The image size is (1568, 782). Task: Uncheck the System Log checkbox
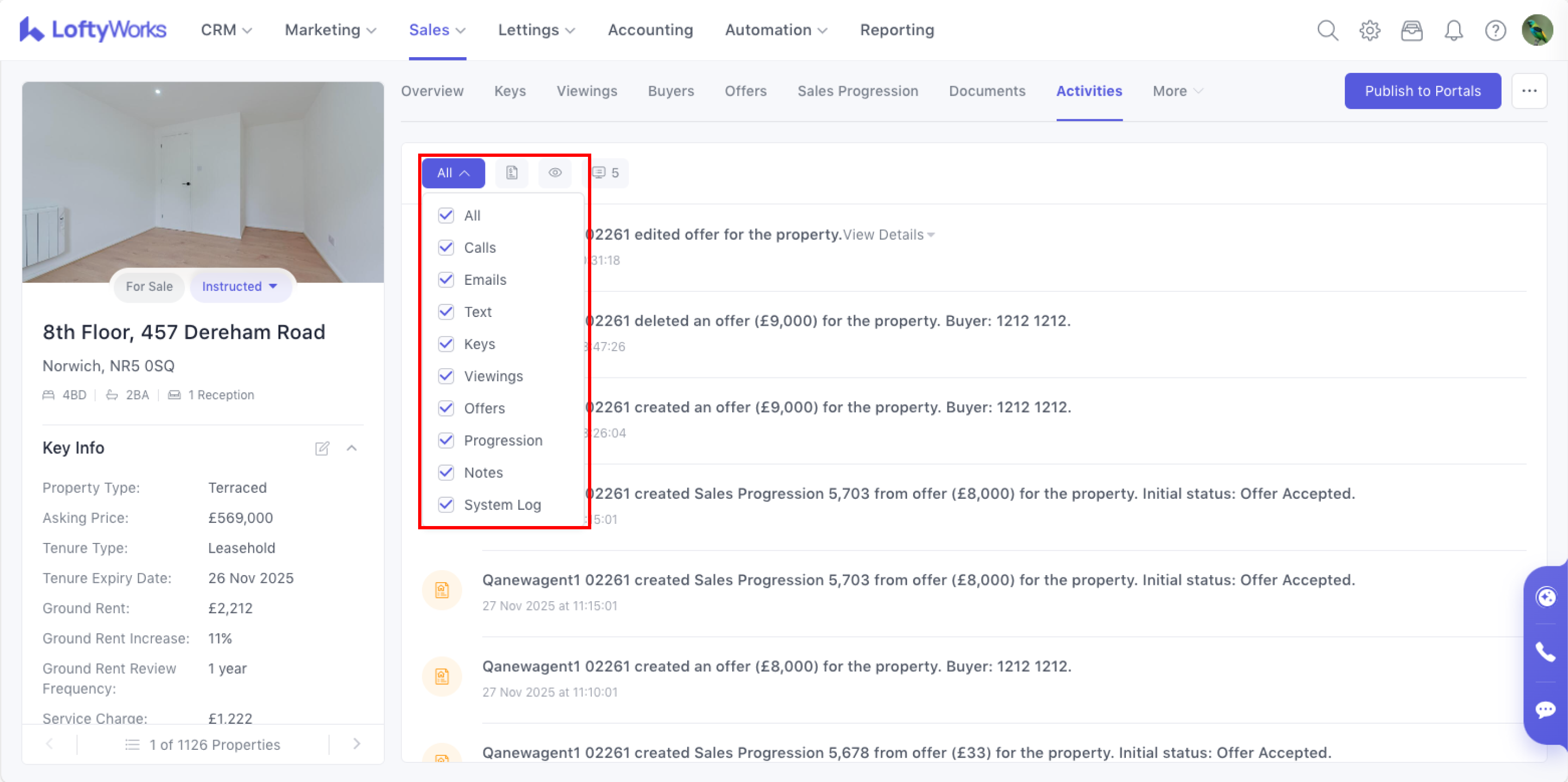[x=446, y=504]
